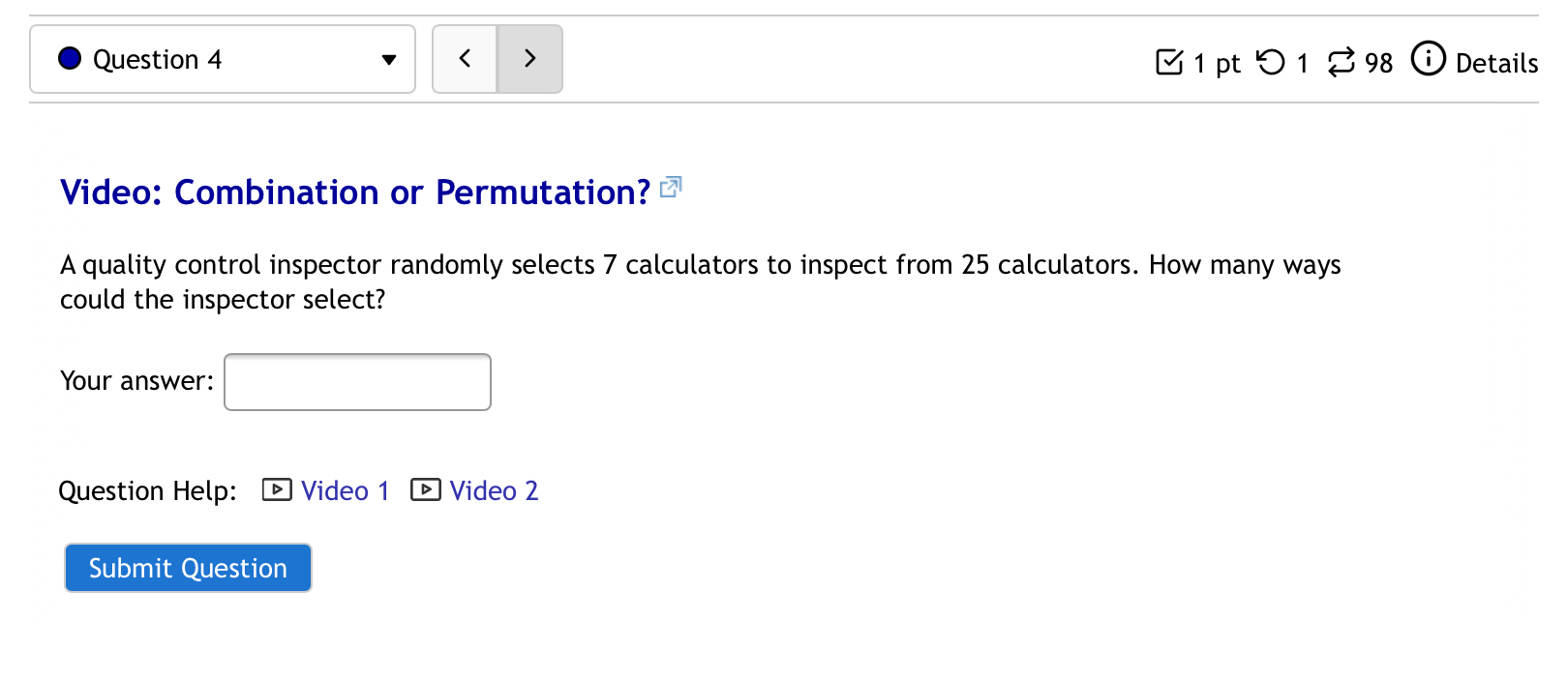Click the dropdown arrow in the question selector

[x=389, y=59]
